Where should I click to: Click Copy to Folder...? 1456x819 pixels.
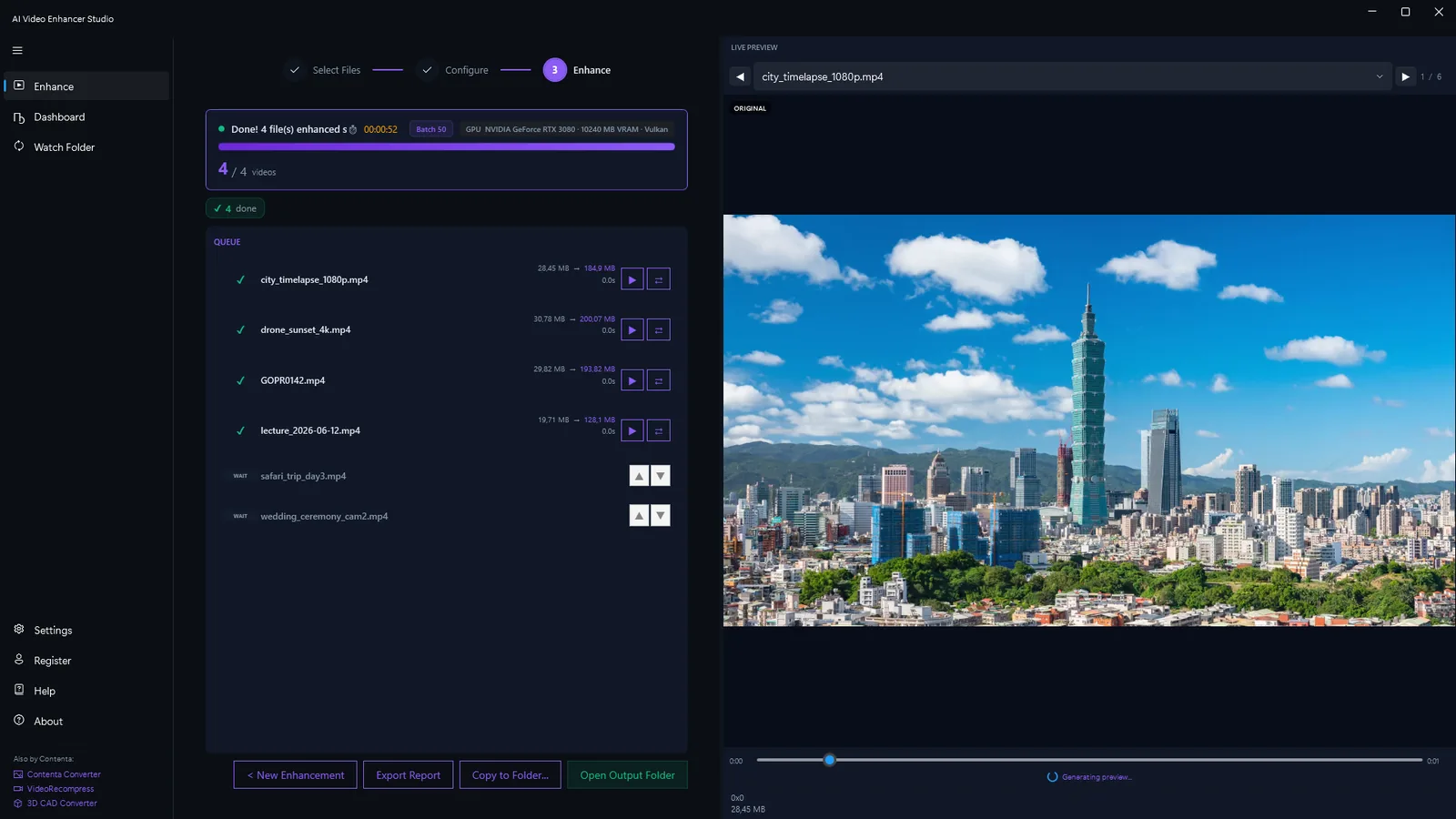pos(511,775)
